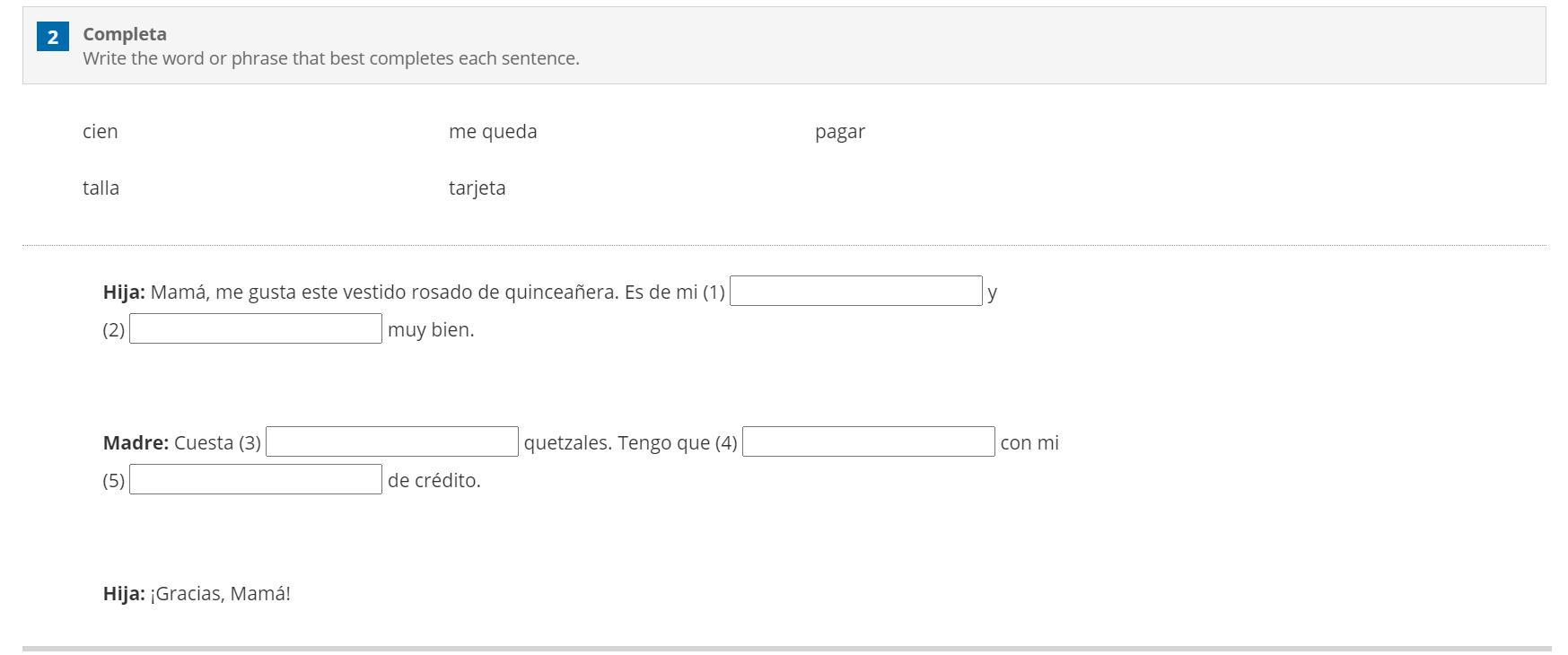Viewport: 1568px width, 655px height.
Task: Click the "muy bien." text
Action: click(x=431, y=330)
